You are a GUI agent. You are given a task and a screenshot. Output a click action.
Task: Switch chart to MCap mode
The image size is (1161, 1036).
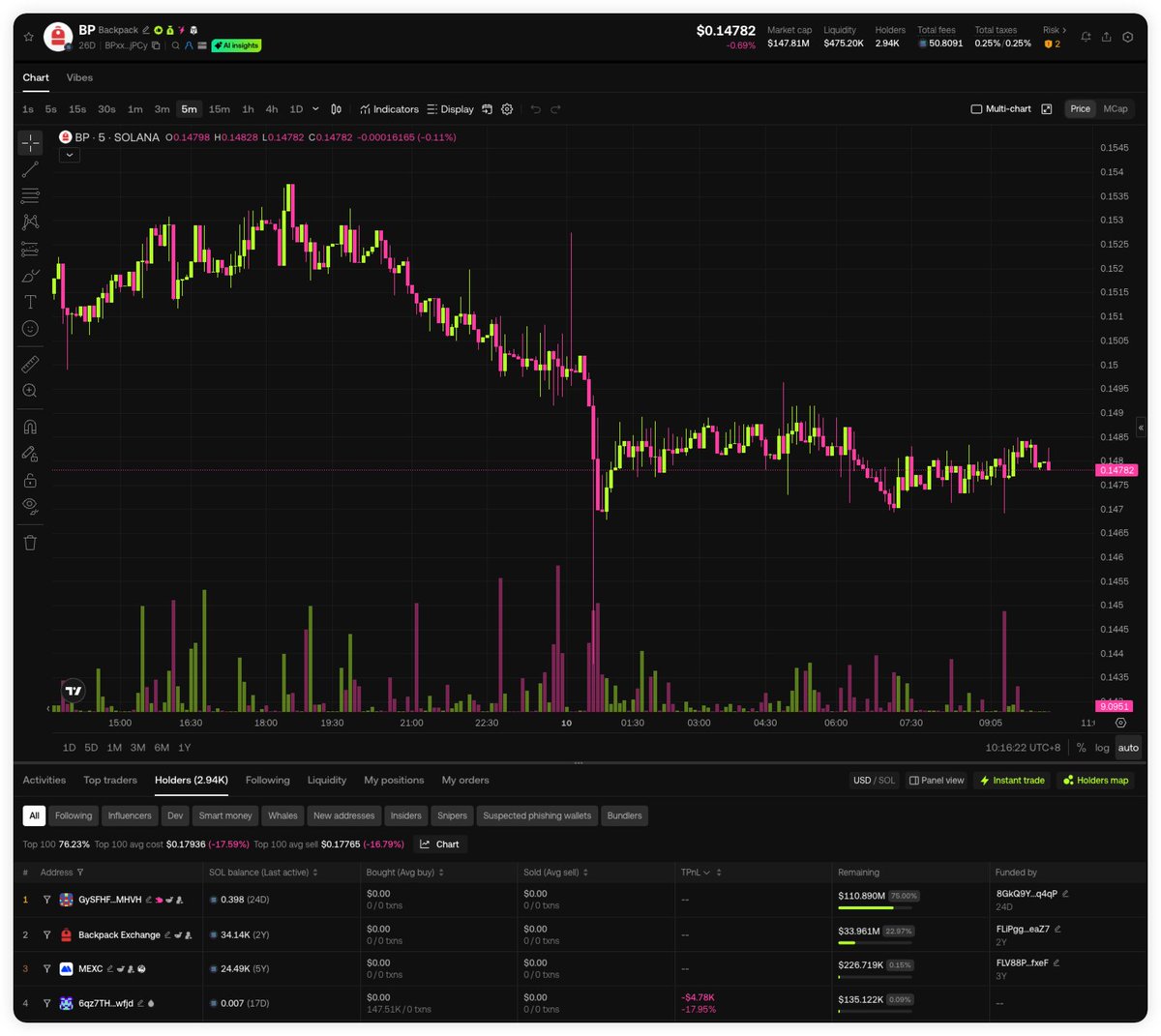1116,109
